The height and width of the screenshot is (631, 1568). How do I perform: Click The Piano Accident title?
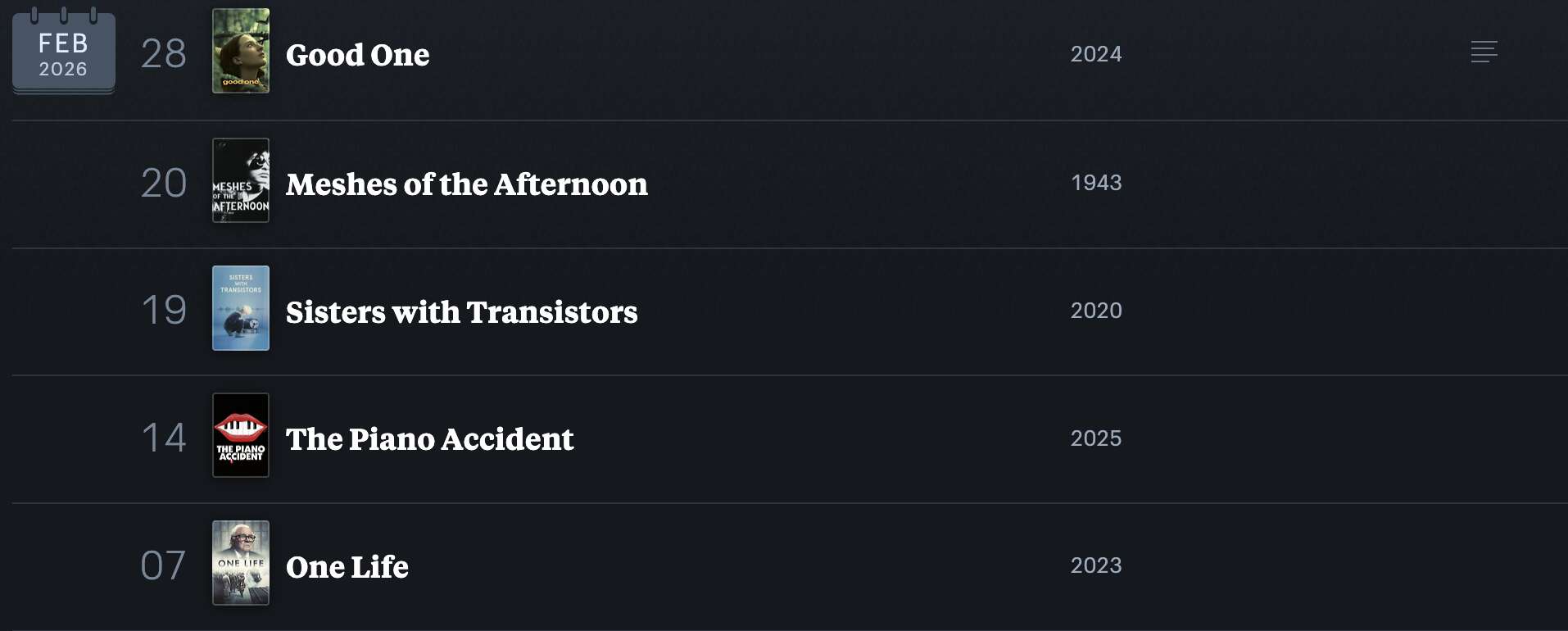(429, 439)
